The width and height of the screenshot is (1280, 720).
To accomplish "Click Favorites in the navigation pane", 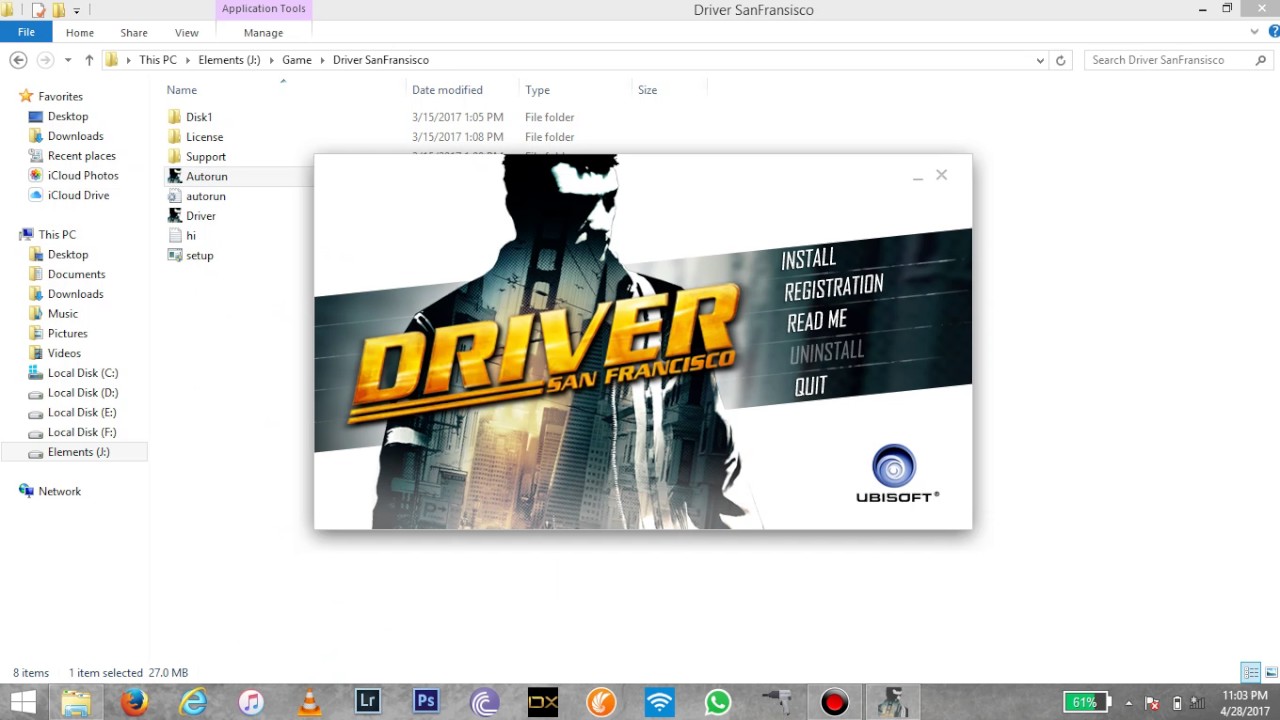I will 60,97.
